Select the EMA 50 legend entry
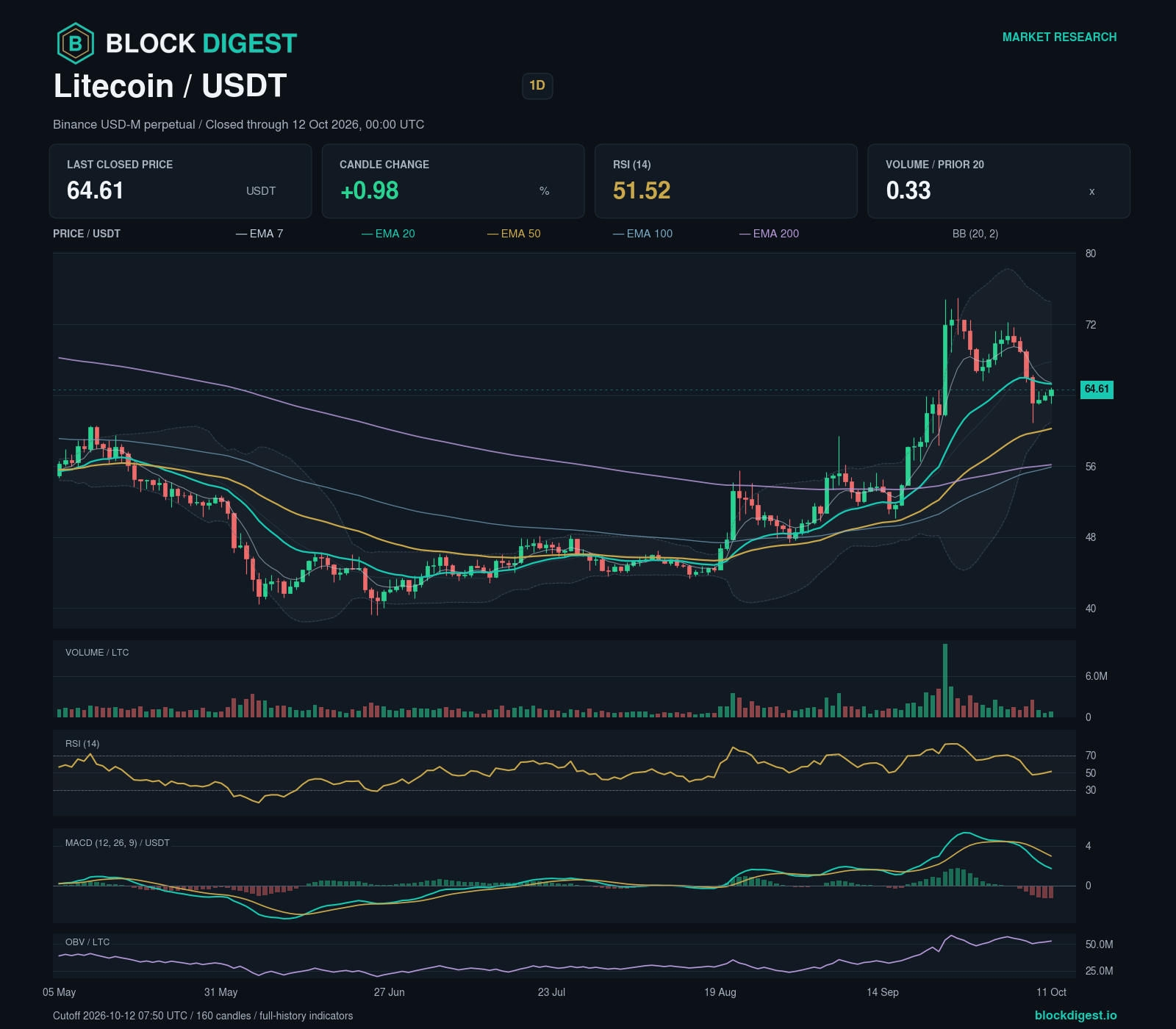 (x=514, y=234)
